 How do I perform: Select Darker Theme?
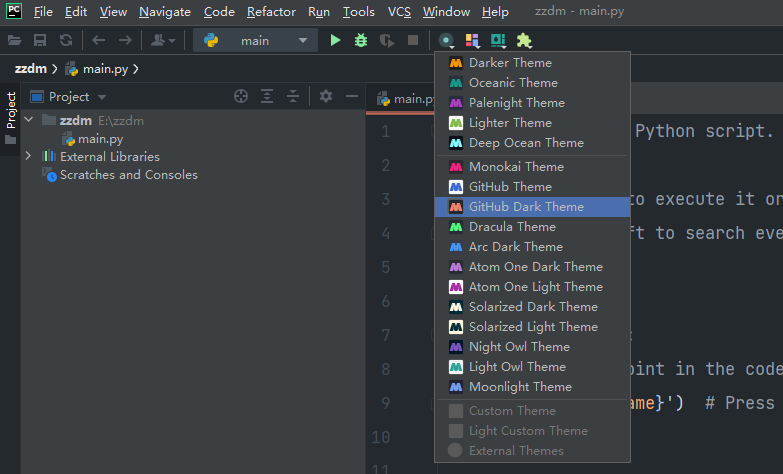click(532, 63)
